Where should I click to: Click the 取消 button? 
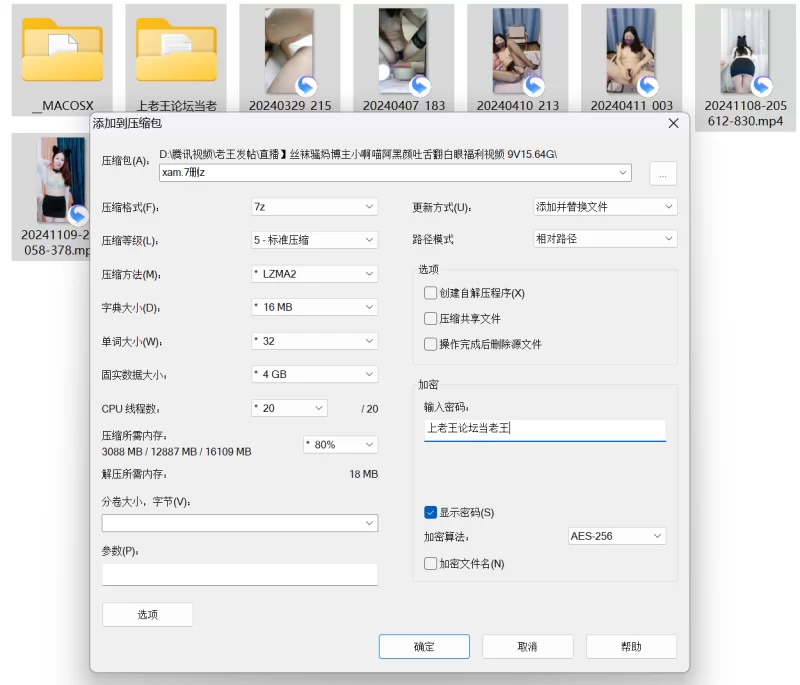(527, 647)
